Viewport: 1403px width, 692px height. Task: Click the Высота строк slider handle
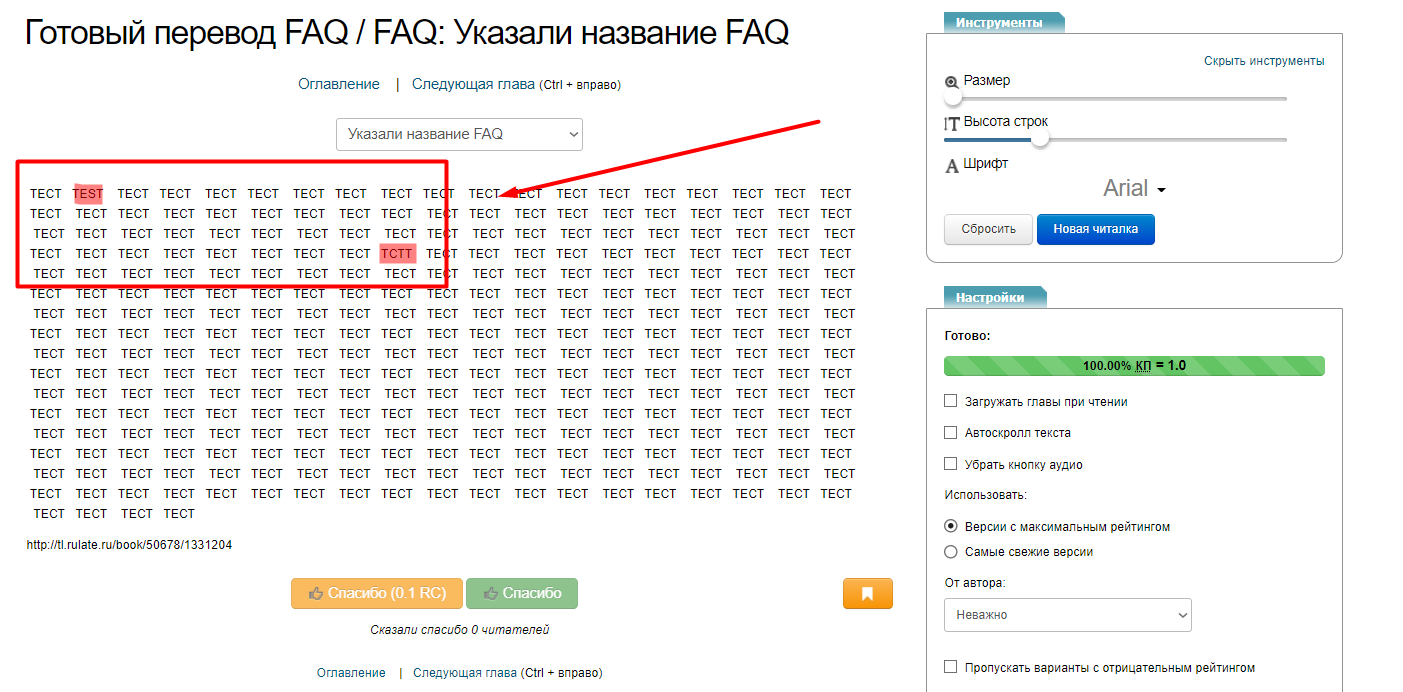pyautogui.click(x=1040, y=139)
